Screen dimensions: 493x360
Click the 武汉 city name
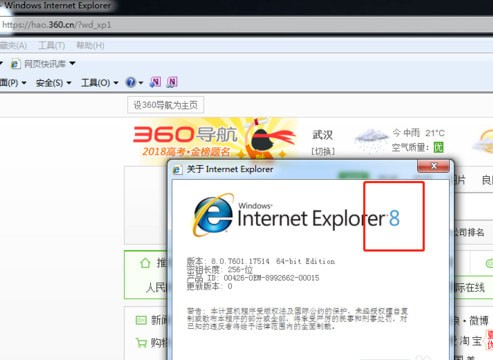tap(322, 135)
